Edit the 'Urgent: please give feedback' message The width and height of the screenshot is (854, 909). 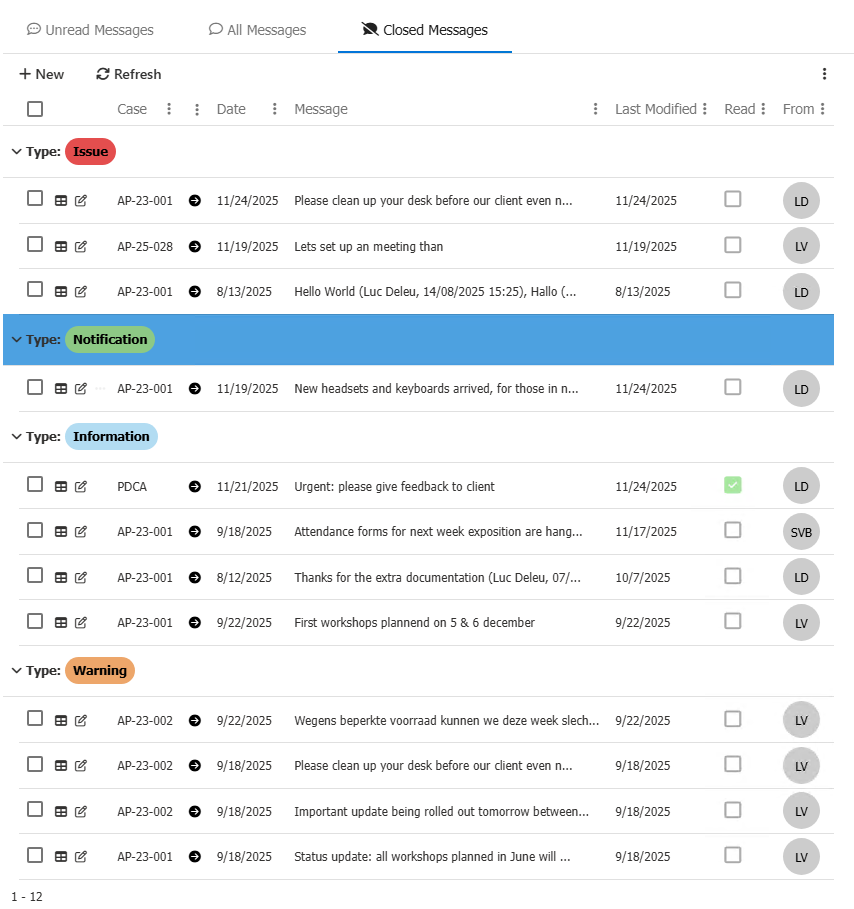click(81, 486)
